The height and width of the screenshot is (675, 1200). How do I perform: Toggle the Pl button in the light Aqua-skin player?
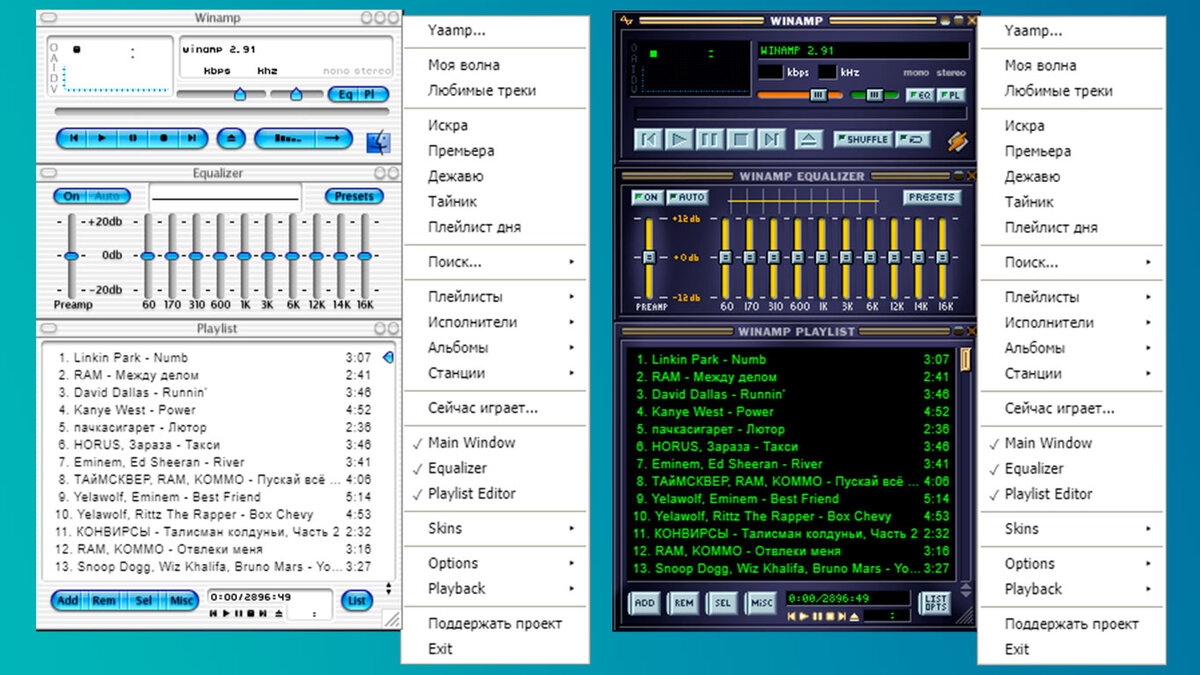371,94
